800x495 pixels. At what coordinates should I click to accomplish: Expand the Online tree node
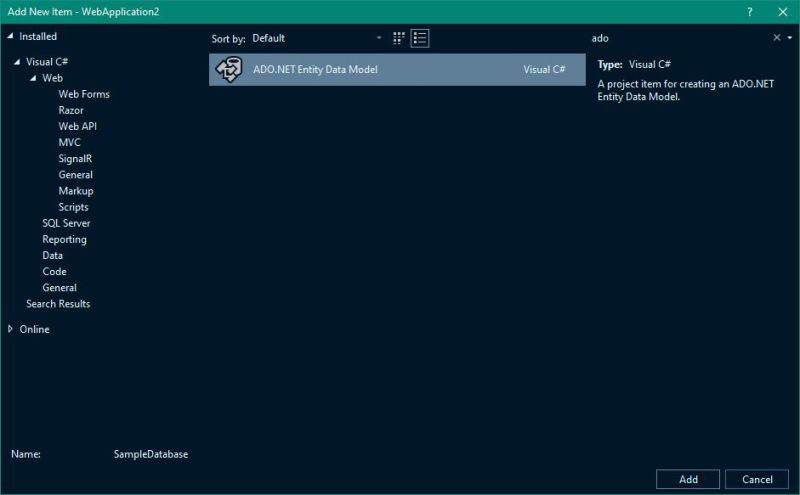[x=10, y=329]
